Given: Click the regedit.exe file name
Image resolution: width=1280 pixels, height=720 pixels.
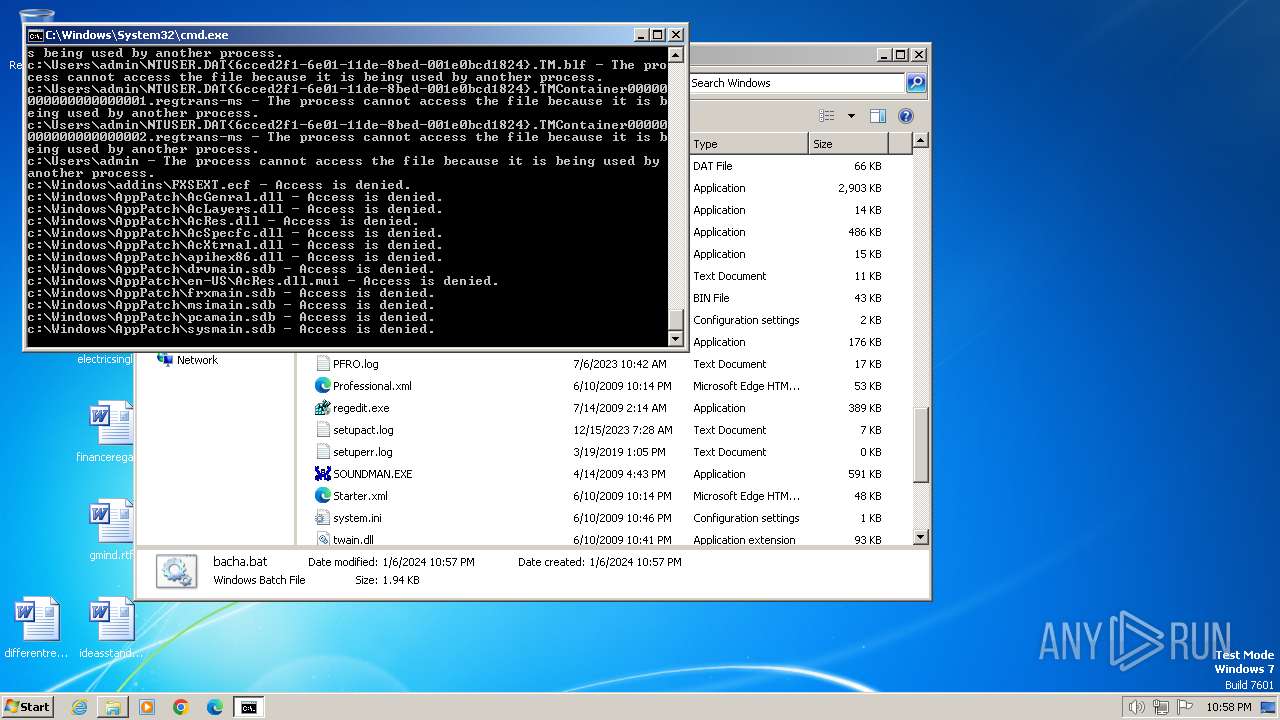Looking at the screenshot, I should click(361, 408).
